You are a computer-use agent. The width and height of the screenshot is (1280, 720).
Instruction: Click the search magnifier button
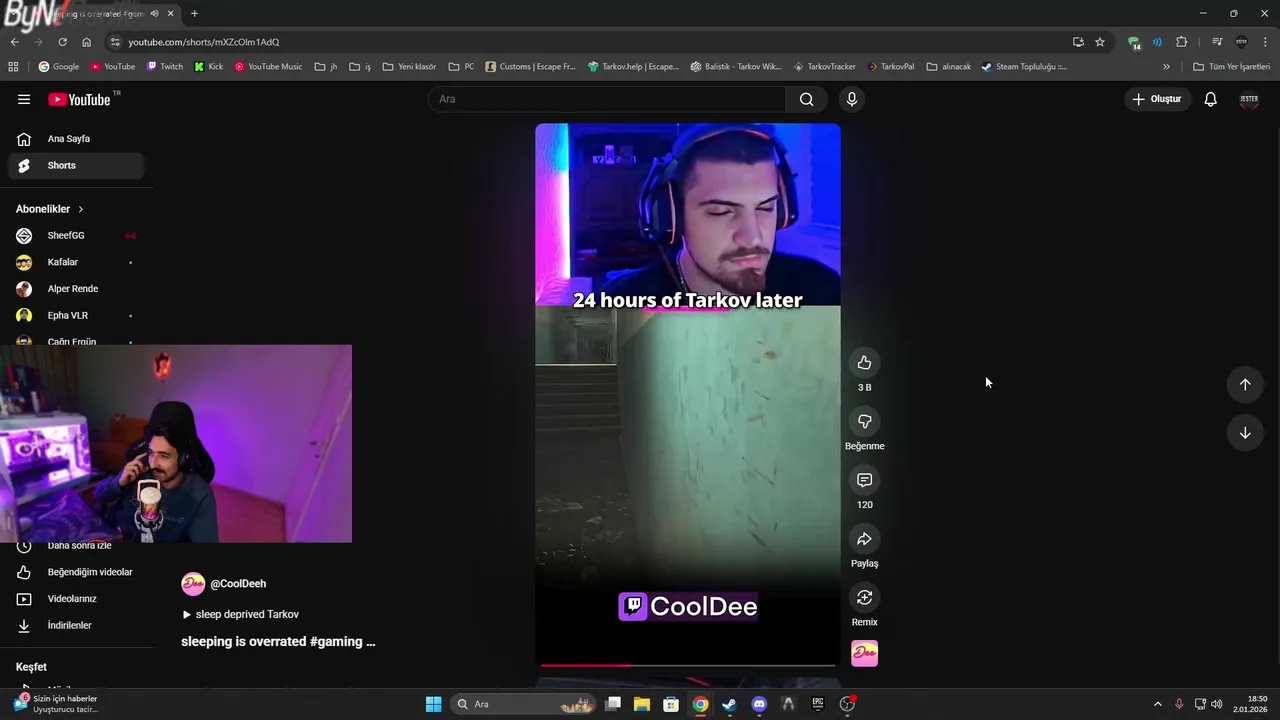tap(807, 99)
